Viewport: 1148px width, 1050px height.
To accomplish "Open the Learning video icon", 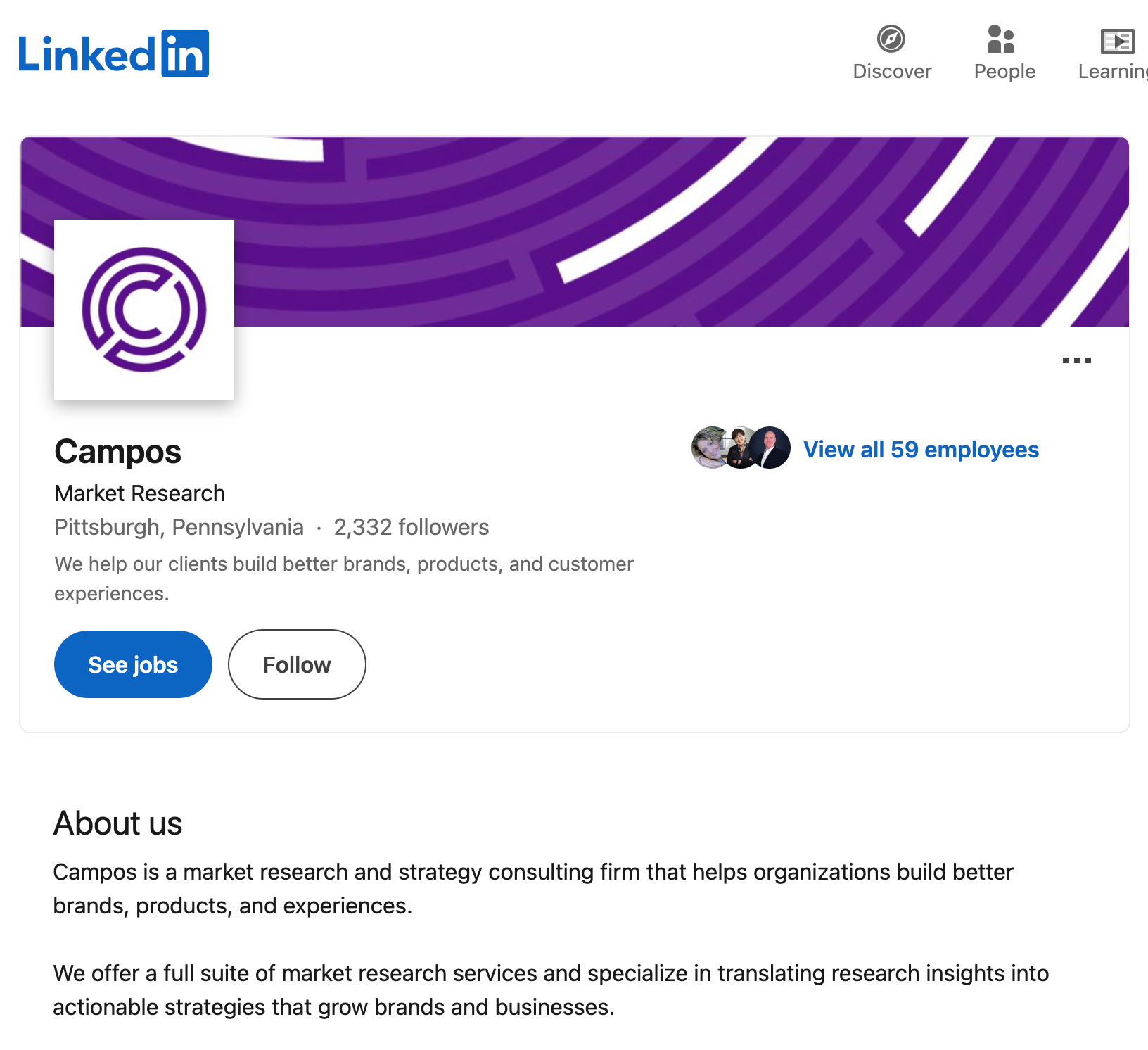I will click(1117, 41).
